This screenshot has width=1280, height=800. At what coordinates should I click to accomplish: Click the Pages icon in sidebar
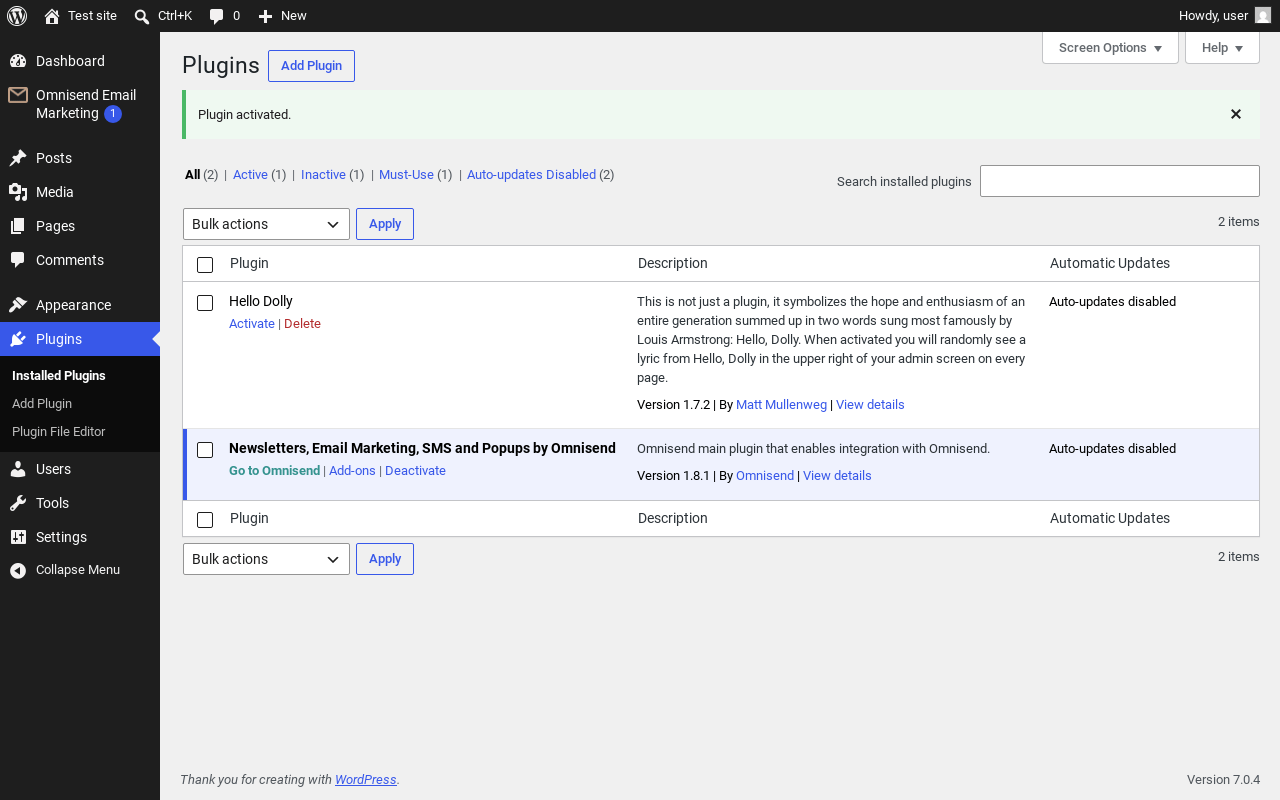pos(18,226)
